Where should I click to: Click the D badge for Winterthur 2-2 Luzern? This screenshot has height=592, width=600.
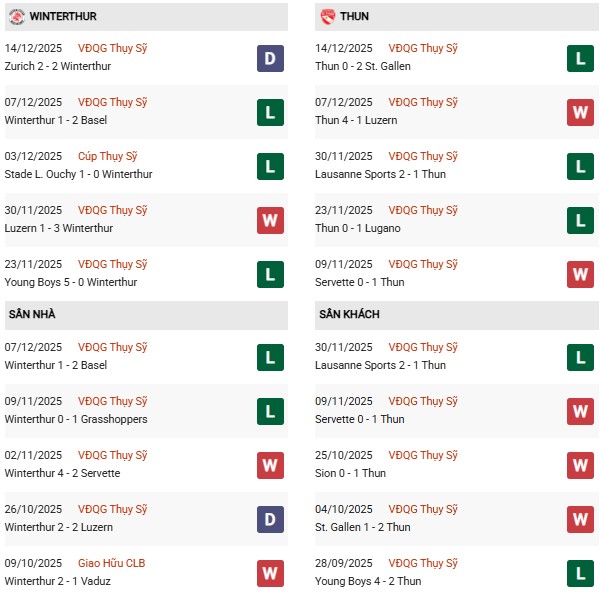pyautogui.click(x=270, y=519)
